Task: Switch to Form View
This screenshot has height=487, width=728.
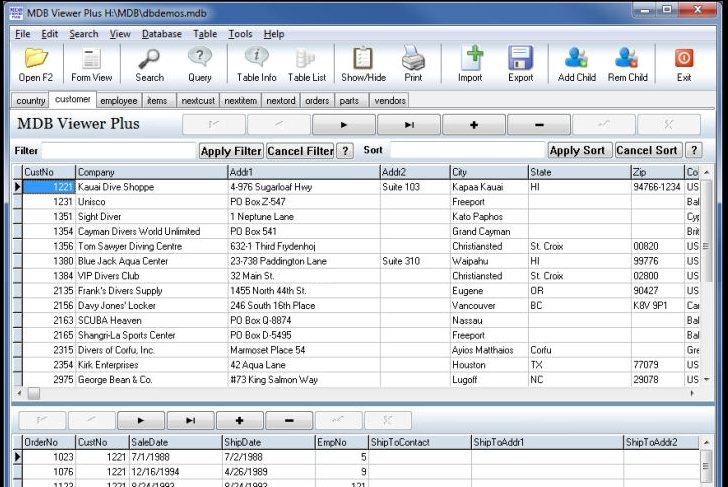Action: click(x=91, y=65)
